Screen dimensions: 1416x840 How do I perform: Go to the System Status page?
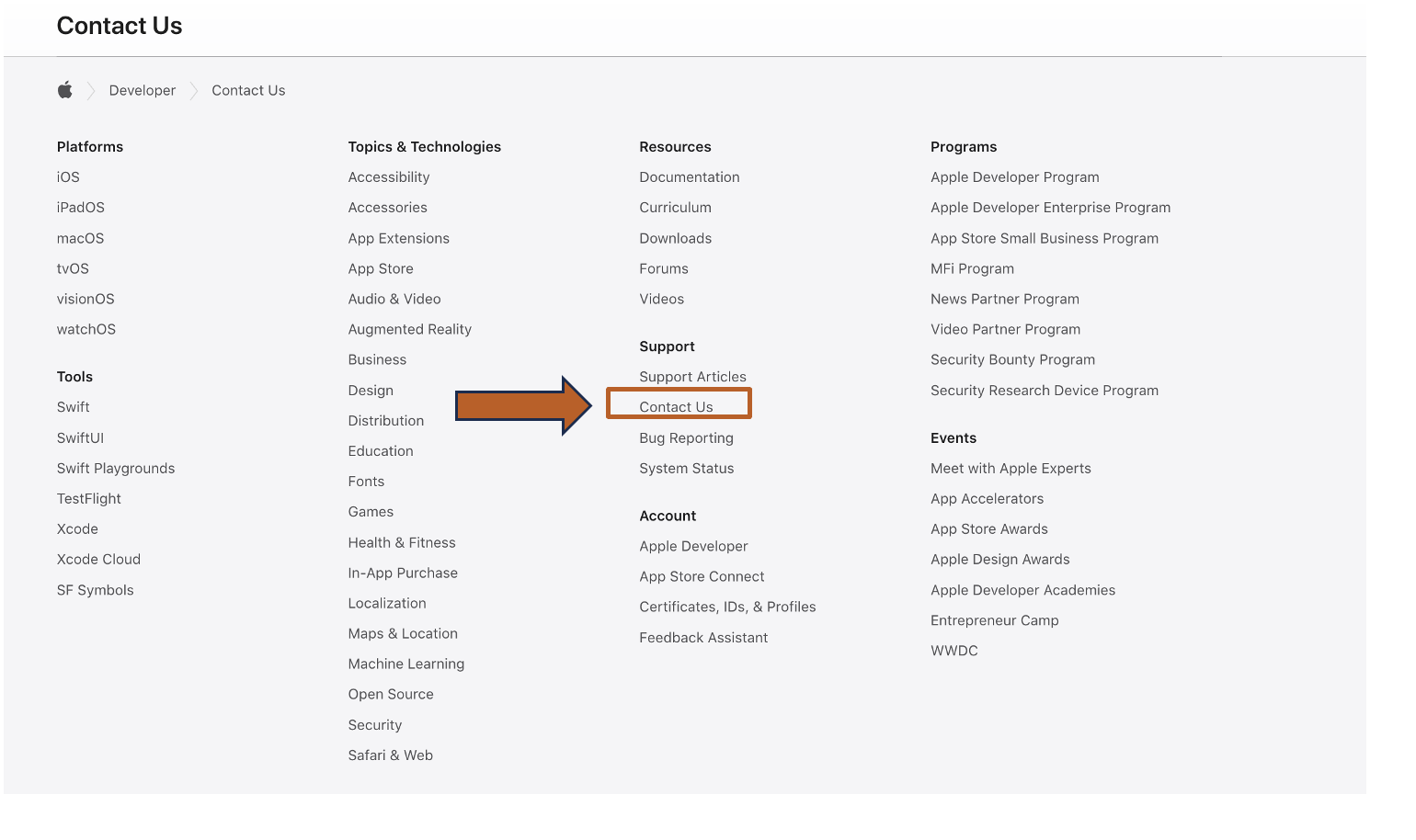click(686, 469)
